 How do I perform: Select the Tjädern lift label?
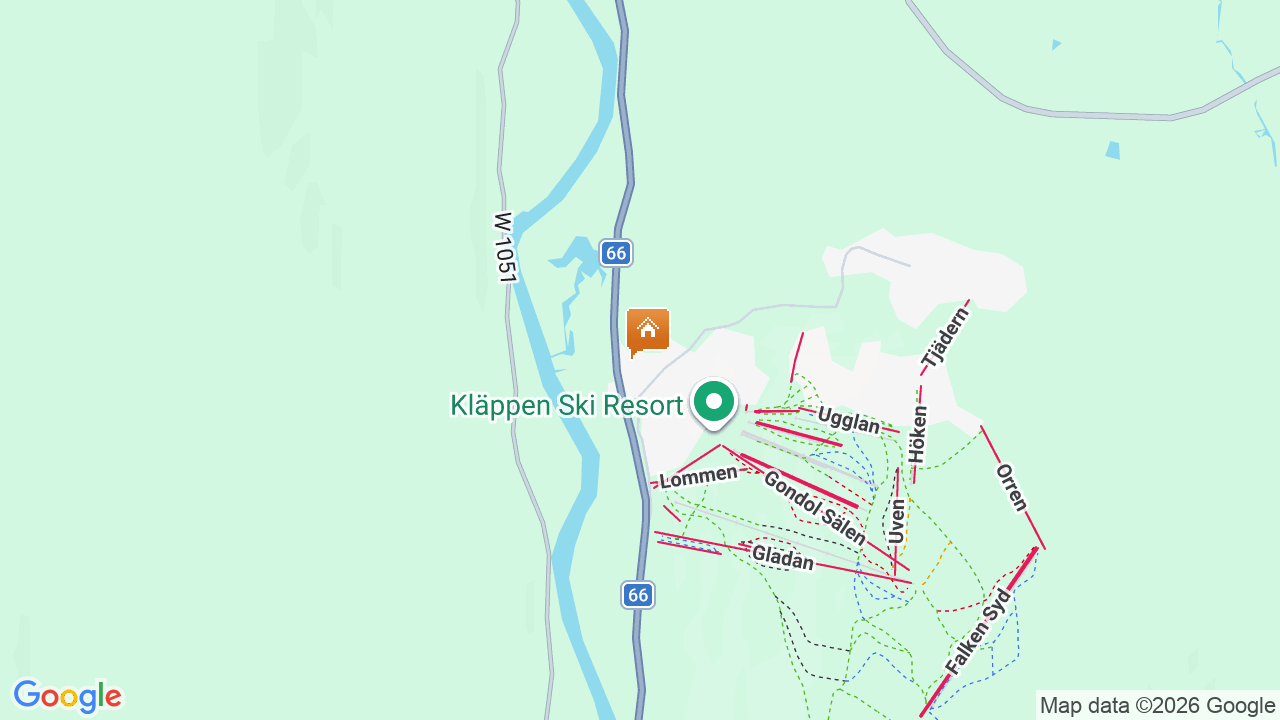945,337
